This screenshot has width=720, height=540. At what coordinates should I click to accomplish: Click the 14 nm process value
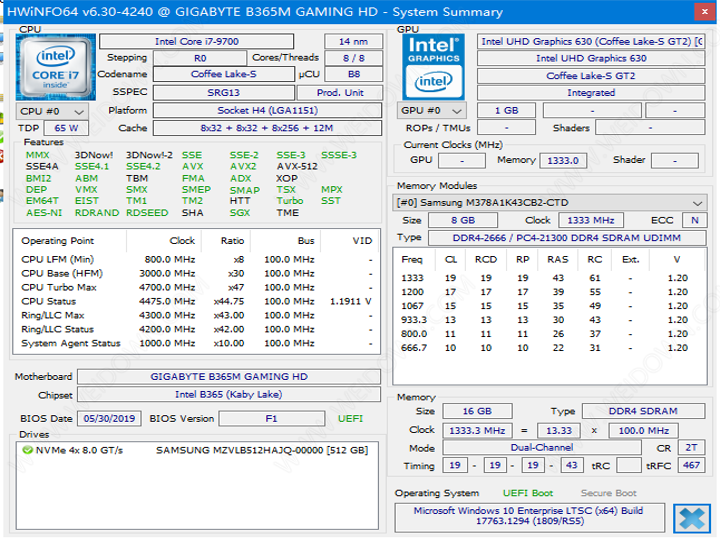tap(353, 41)
